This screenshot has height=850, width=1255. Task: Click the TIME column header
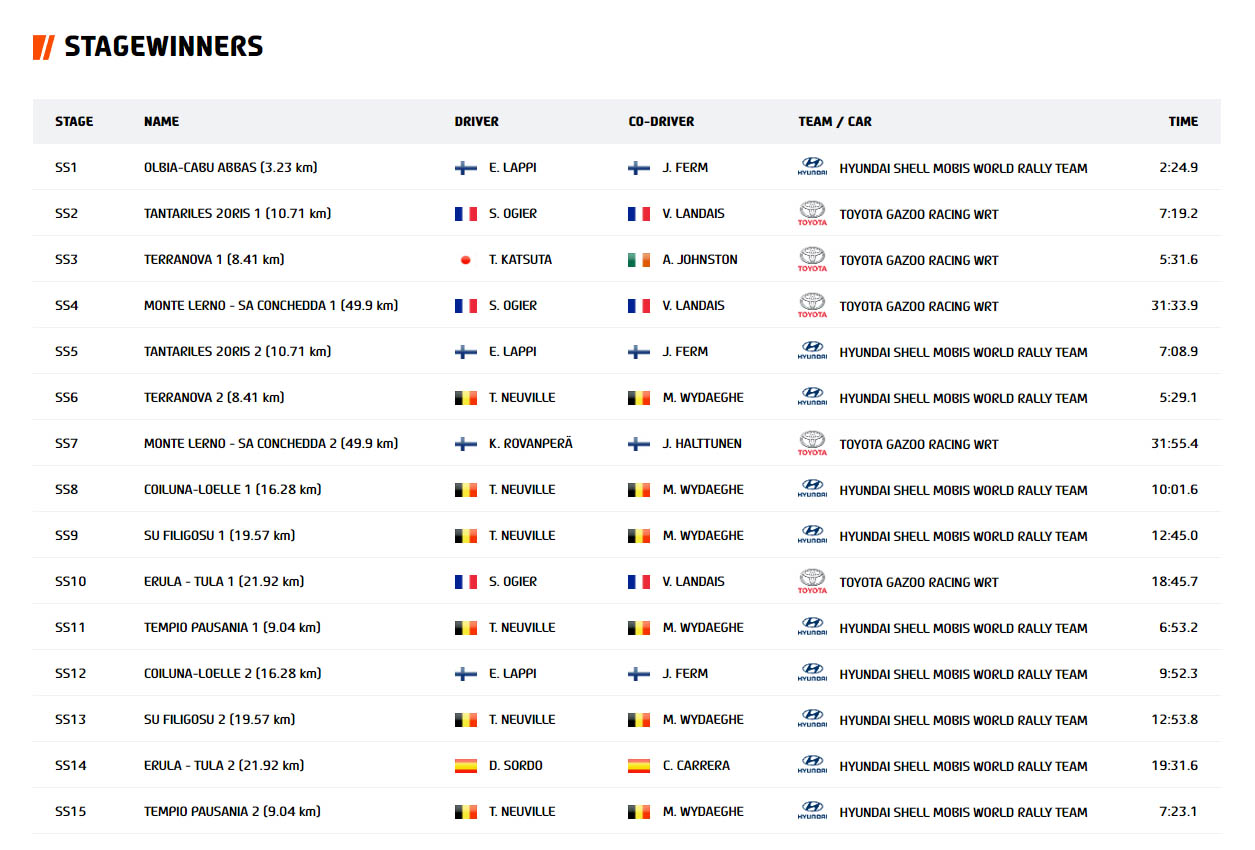pos(1183,122)
